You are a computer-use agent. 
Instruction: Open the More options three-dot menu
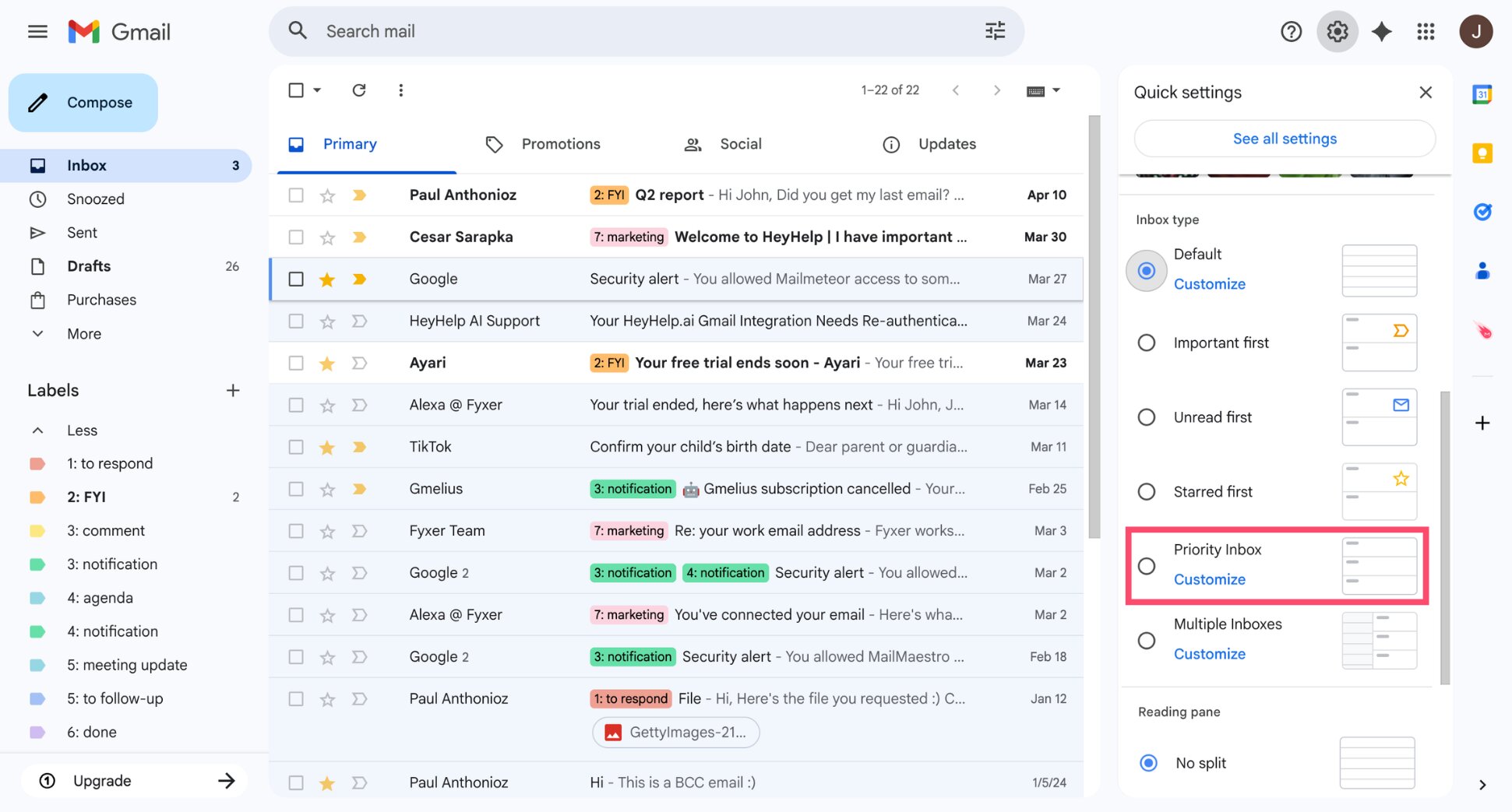click(x=400, y=90)
